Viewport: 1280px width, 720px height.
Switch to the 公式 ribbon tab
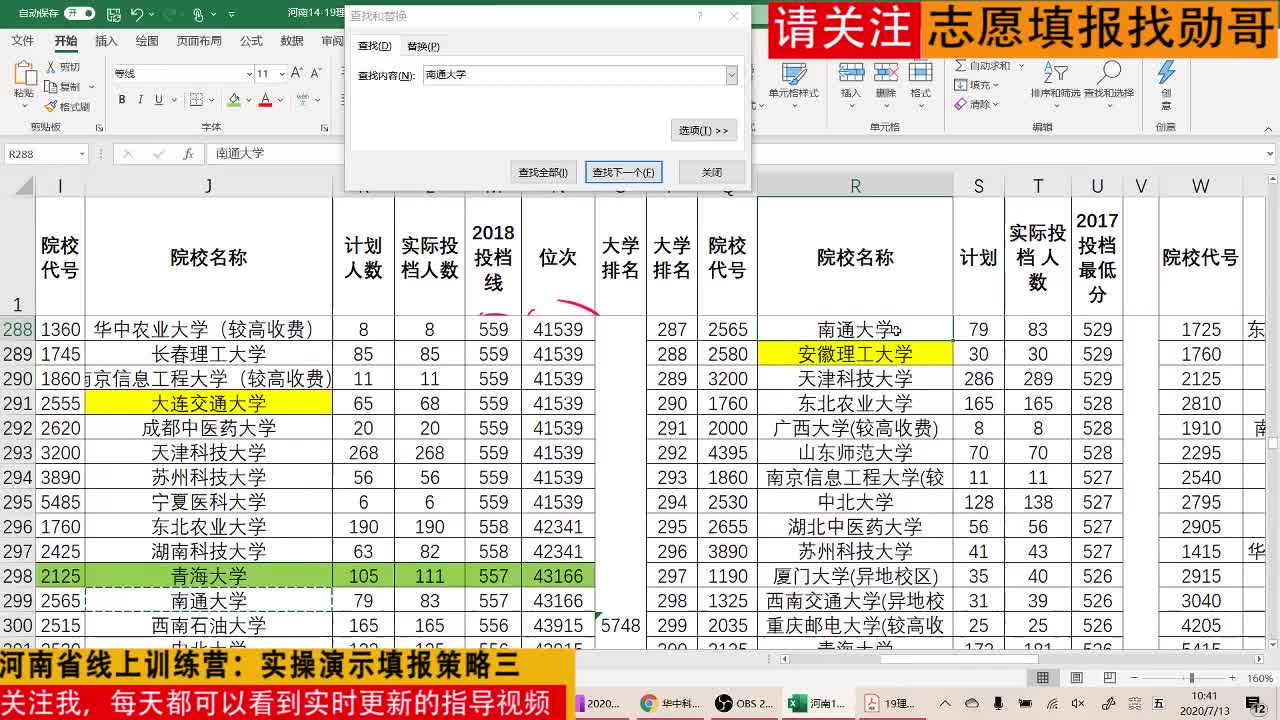tap(251, 41)
